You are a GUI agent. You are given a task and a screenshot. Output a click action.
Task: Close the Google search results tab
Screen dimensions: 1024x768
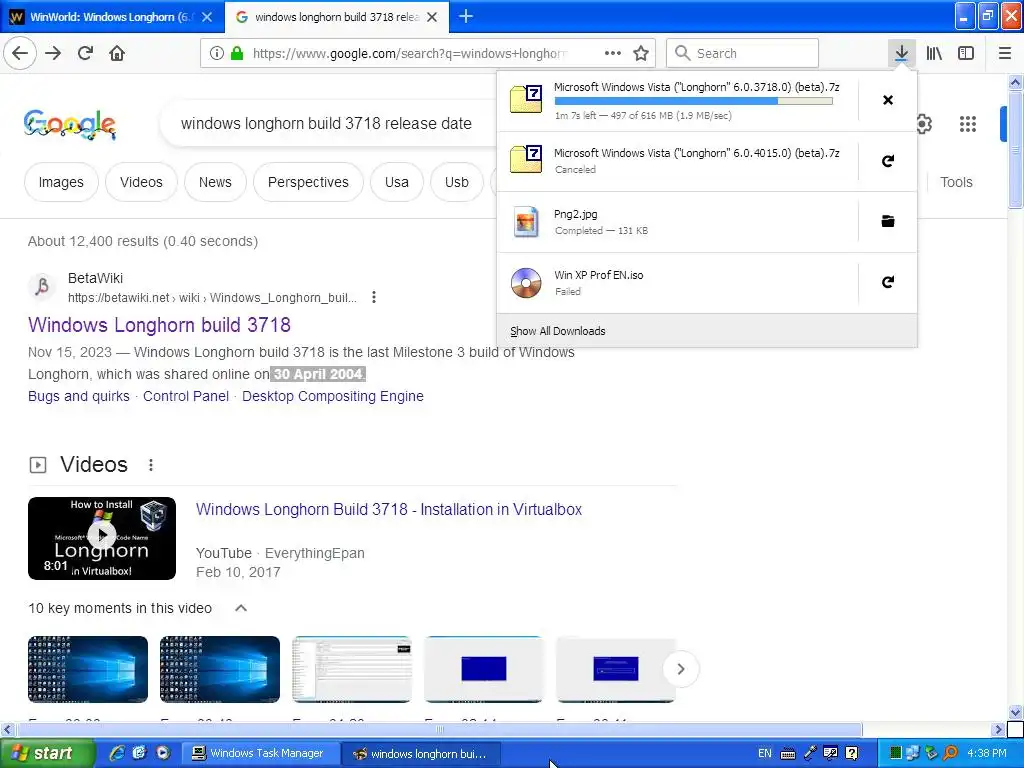432,17
